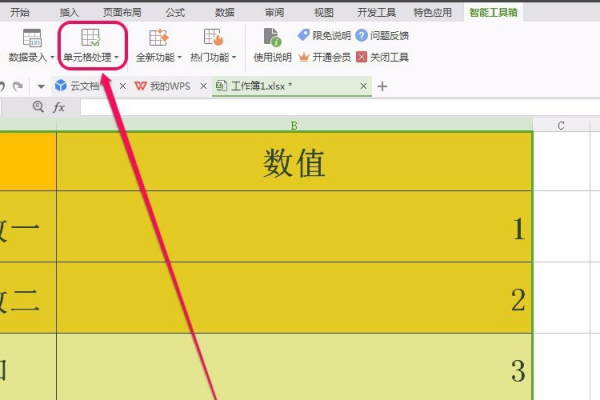Open the 数据 ribbon tab
This screenshot has width=600, height=400.
[225, 13]
